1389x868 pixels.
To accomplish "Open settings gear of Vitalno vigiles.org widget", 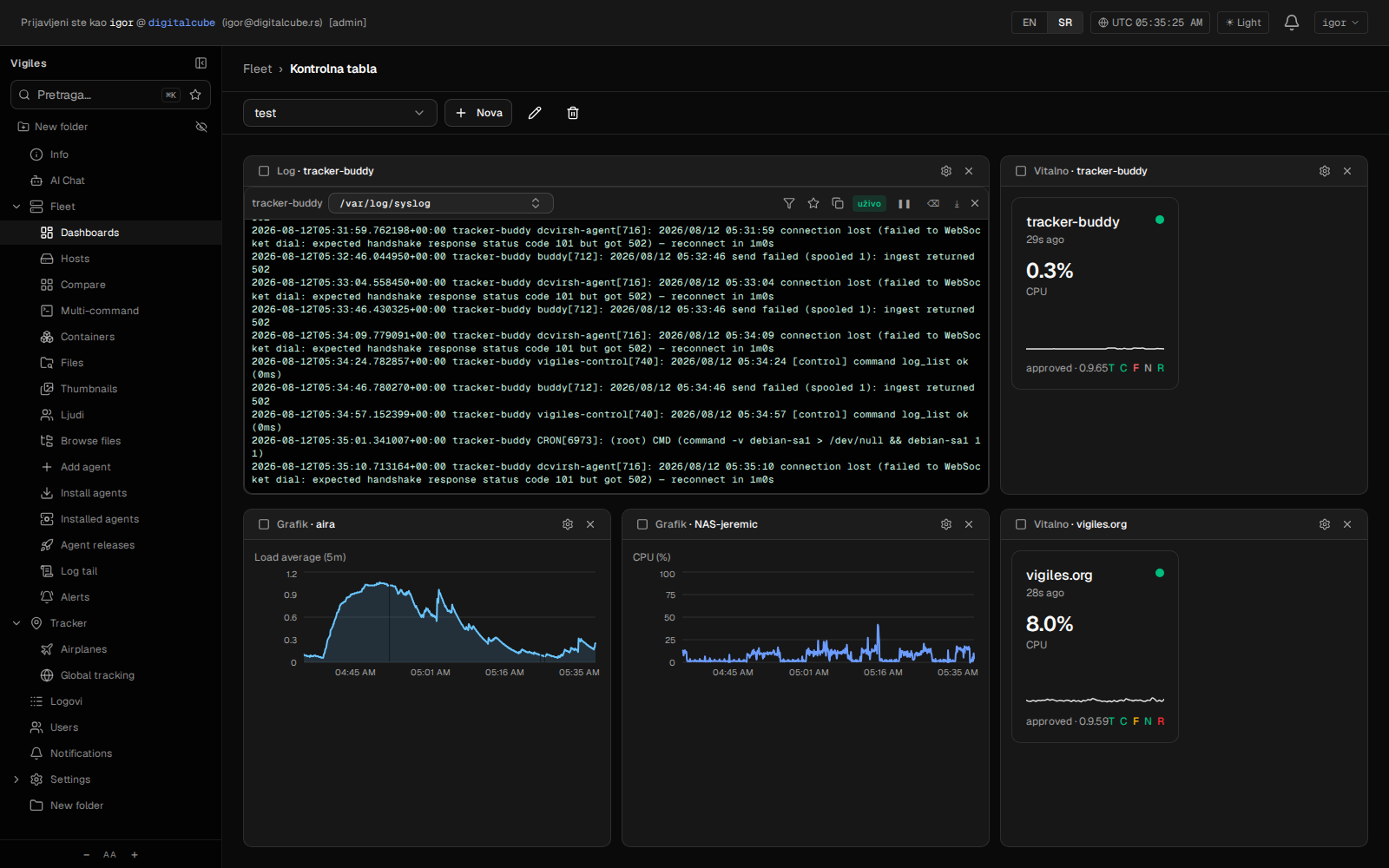I will pos(1325,524).
